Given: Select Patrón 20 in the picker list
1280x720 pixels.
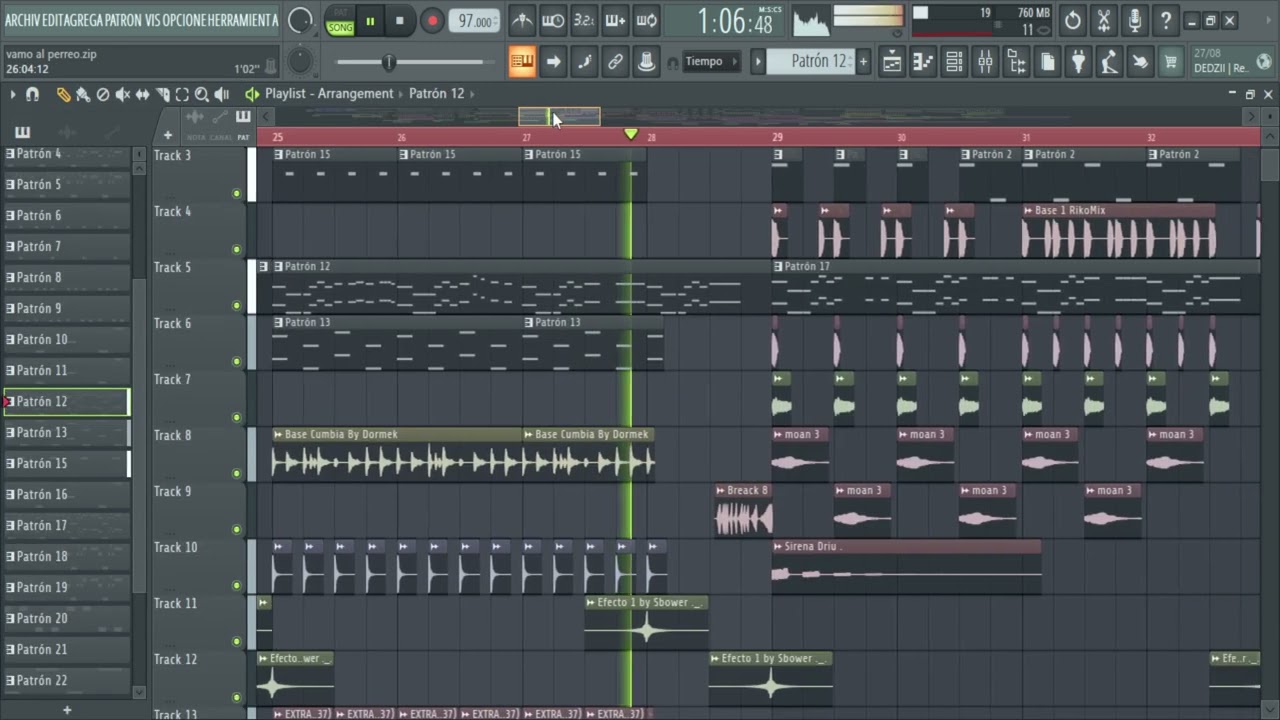Looking at the screenshot, I should (66, 619).
